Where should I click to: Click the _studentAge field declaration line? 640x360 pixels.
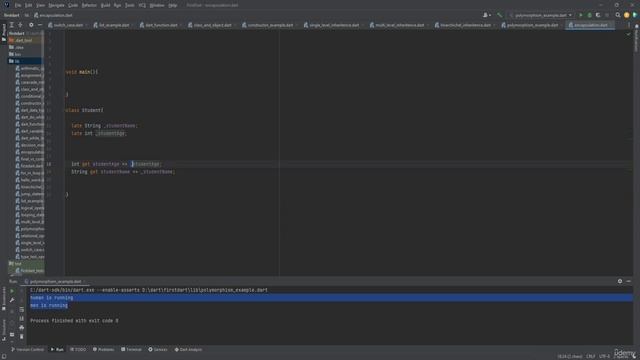point(99,133)
